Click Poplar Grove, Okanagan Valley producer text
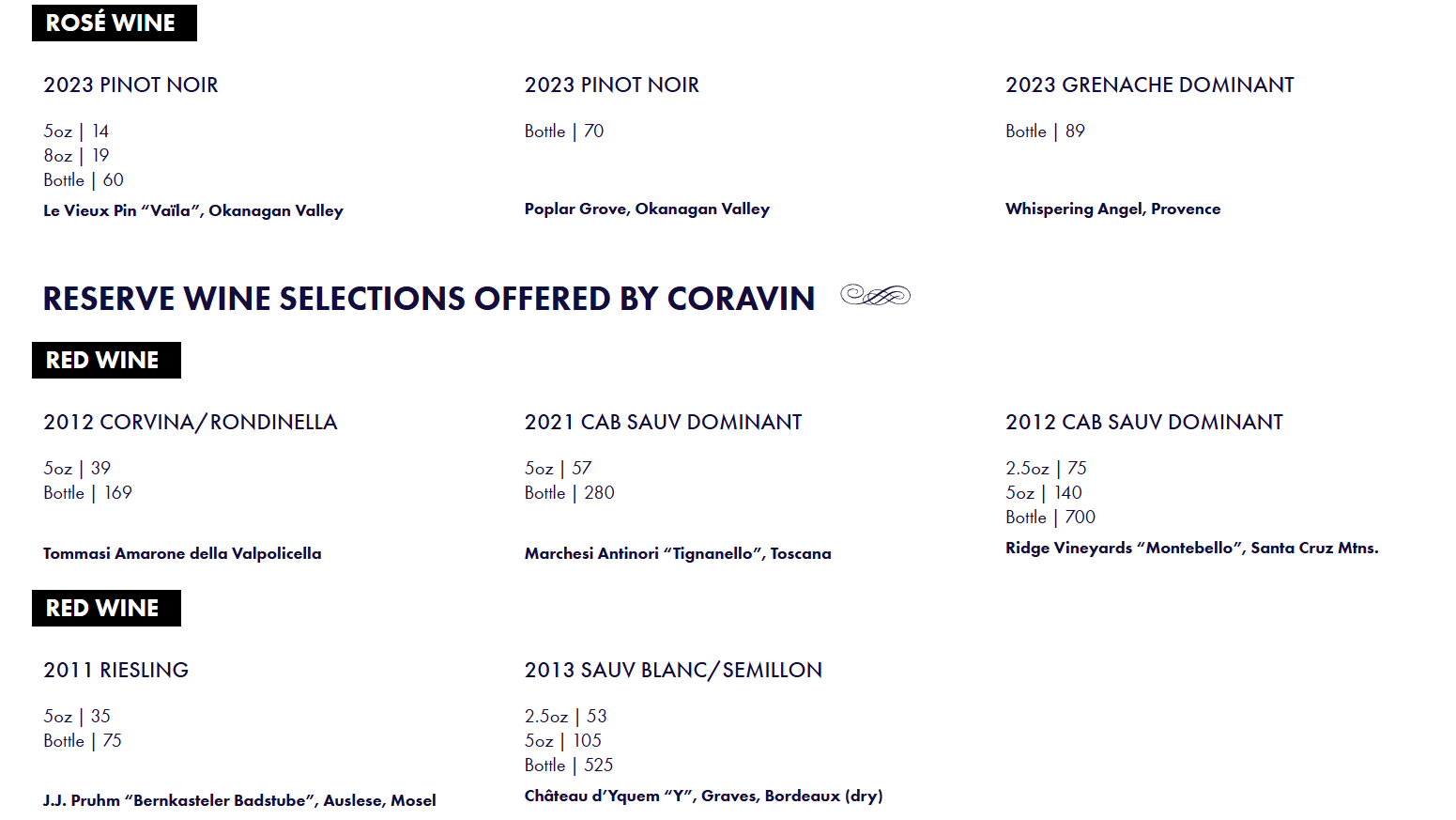Viewport: 1456px width, 820px height. coord(647,209)
